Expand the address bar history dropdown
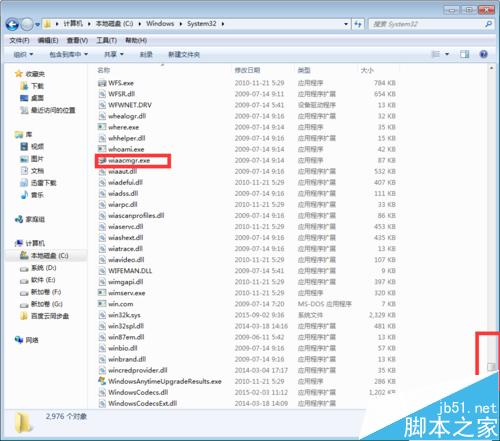The width and height of the screenshot is (500, 441). (x=346, y=24)
